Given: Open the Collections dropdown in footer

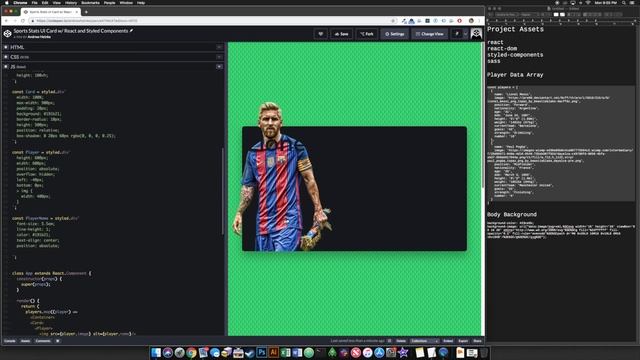Looking at the screenshot, I should click(x=424, y=341).
